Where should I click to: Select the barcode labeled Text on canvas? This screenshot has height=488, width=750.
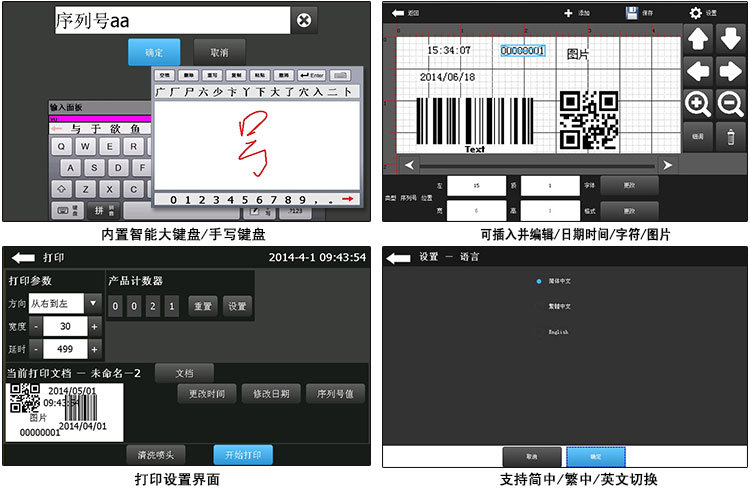[x=474, y=124]
